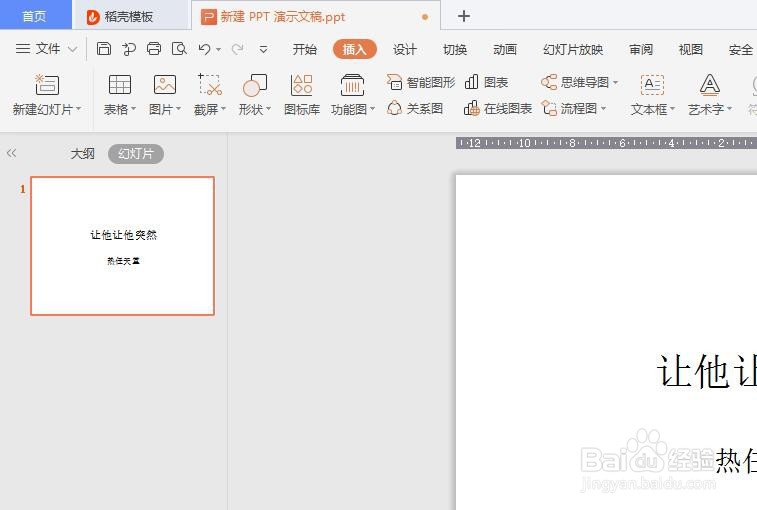Click the Save icon in quick access toolbar

coord(104,49)
